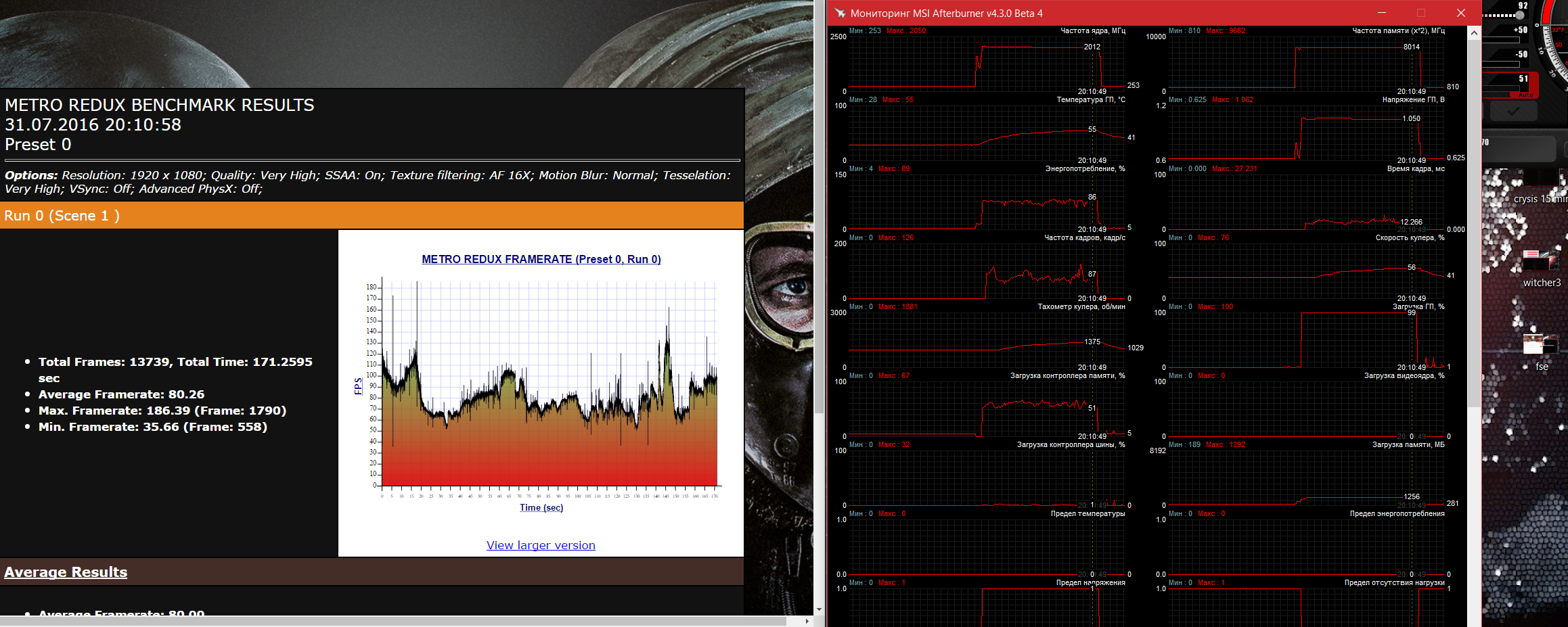Click the "Preset 0" text
This screenshot has width=1568, height=627.
(38, 144)
